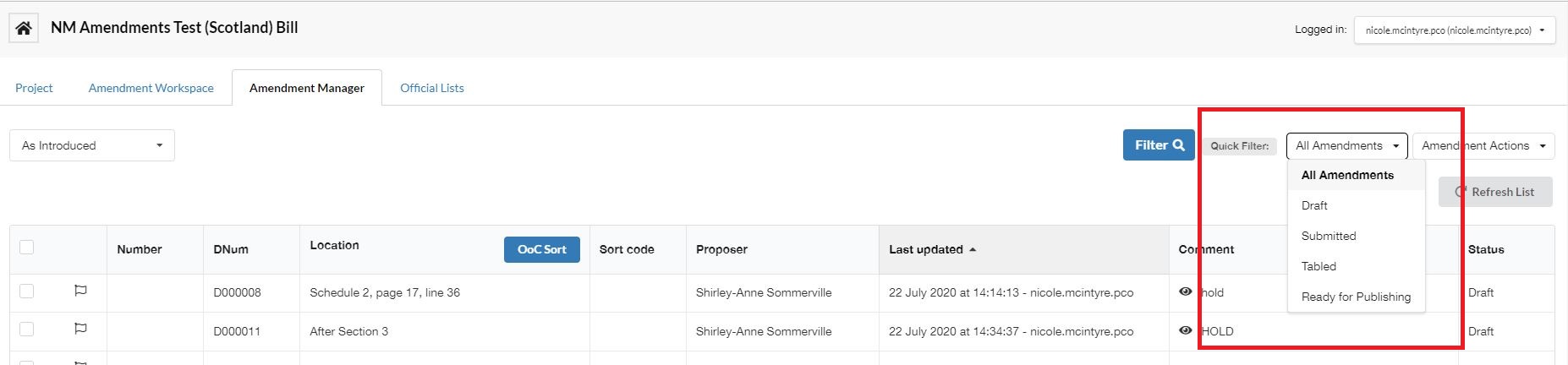This screenshot has height=365, width=1568.
Task: Open the Amendment Actions dropdown
Action: pos(1483,146)
